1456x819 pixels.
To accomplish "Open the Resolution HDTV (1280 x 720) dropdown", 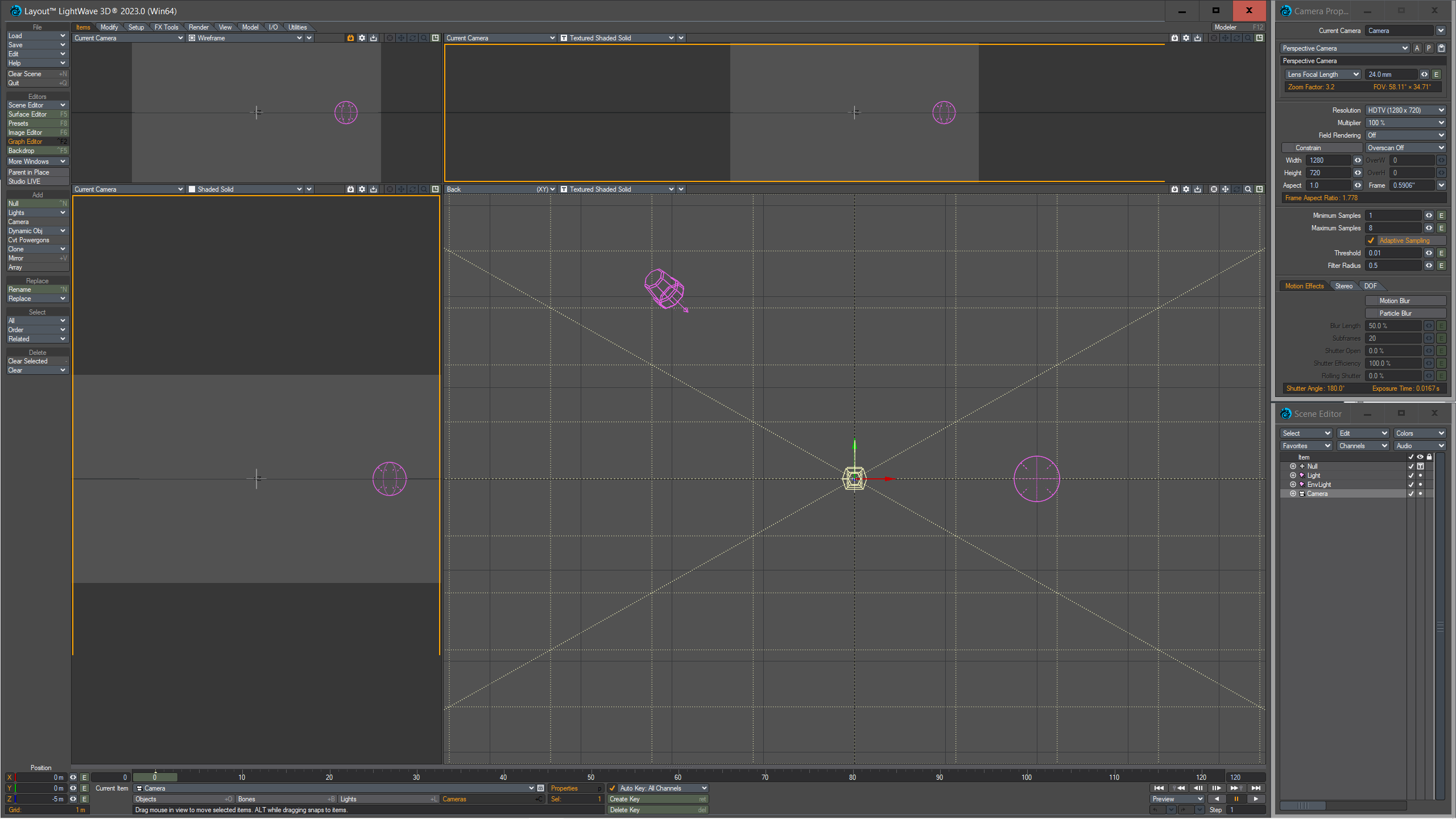I will (1405, 110).
